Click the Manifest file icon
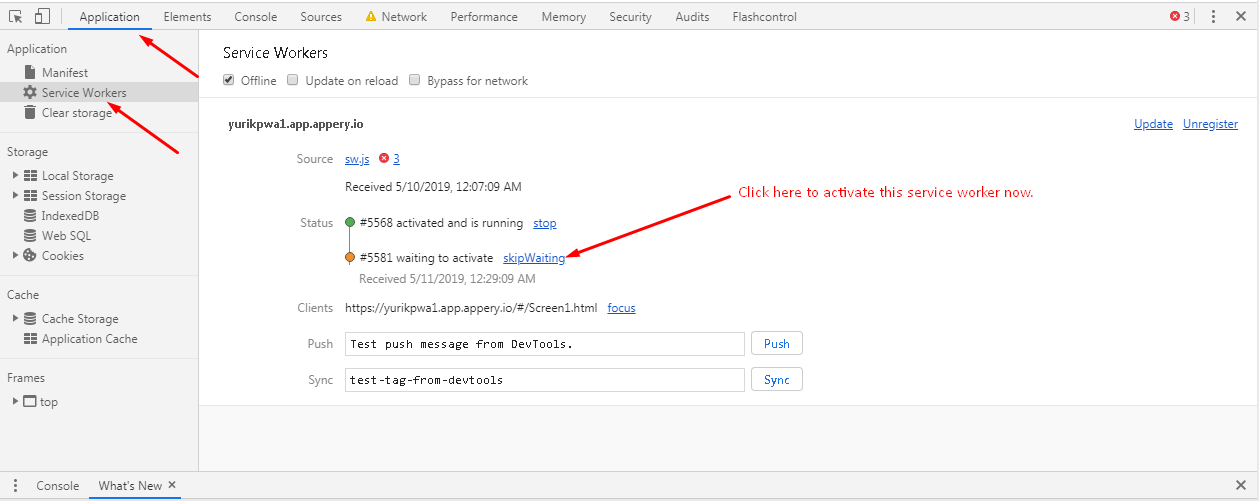This screenshot has width=1259, height=501. point(30,72)
